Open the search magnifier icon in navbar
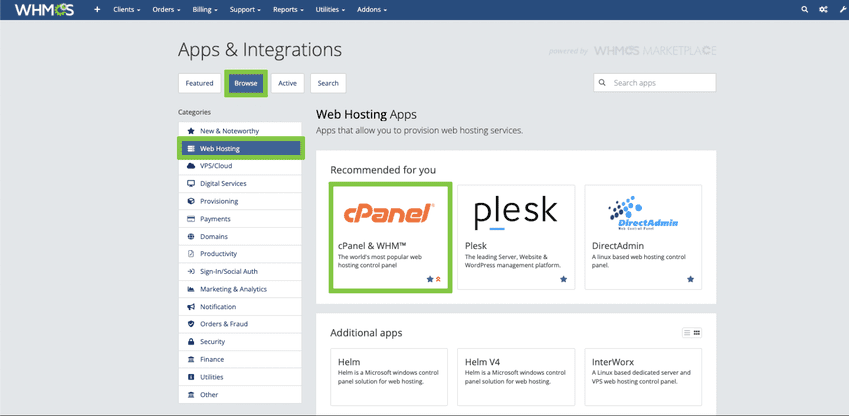The width and height of the screenshot is (849, 416). pyautogui.click(x=804, y=10)
